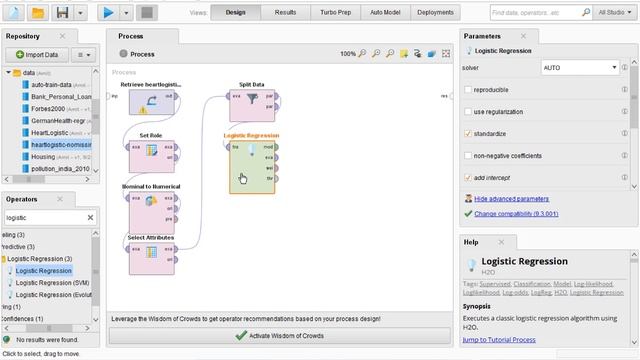Screen dimensions: 640x360
Task: Click the Import Data button
Action: coord(37,55)
